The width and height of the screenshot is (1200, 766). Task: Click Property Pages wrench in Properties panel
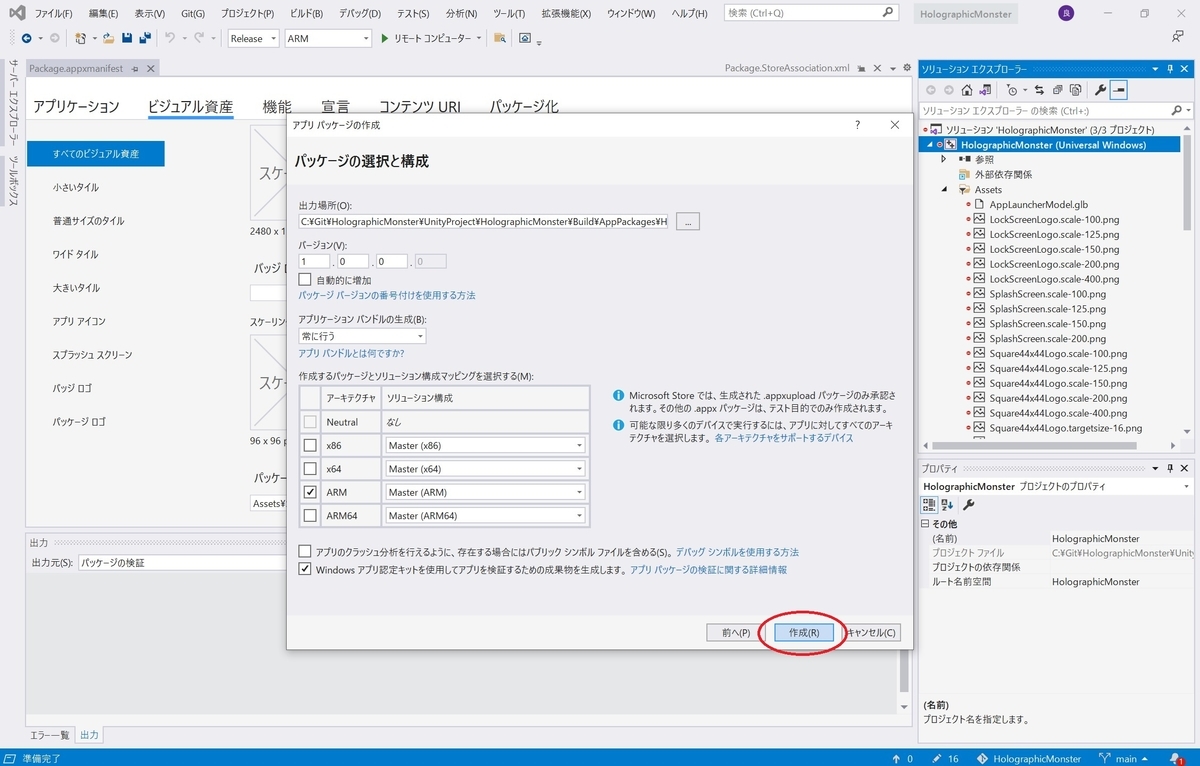968,504
